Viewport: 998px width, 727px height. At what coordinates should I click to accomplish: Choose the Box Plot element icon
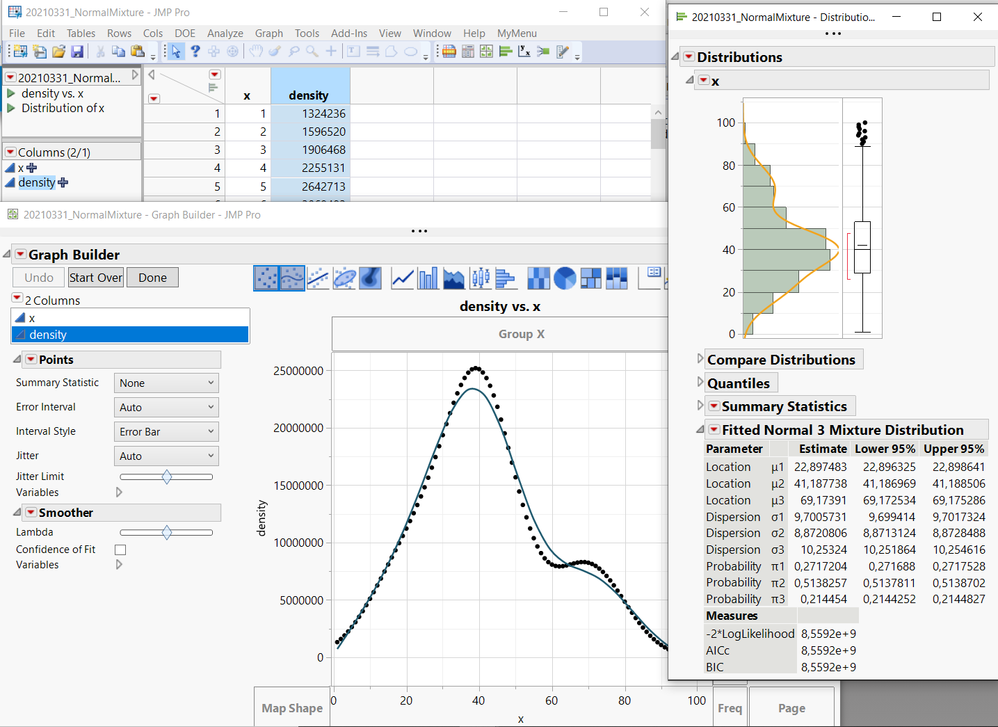480,277
